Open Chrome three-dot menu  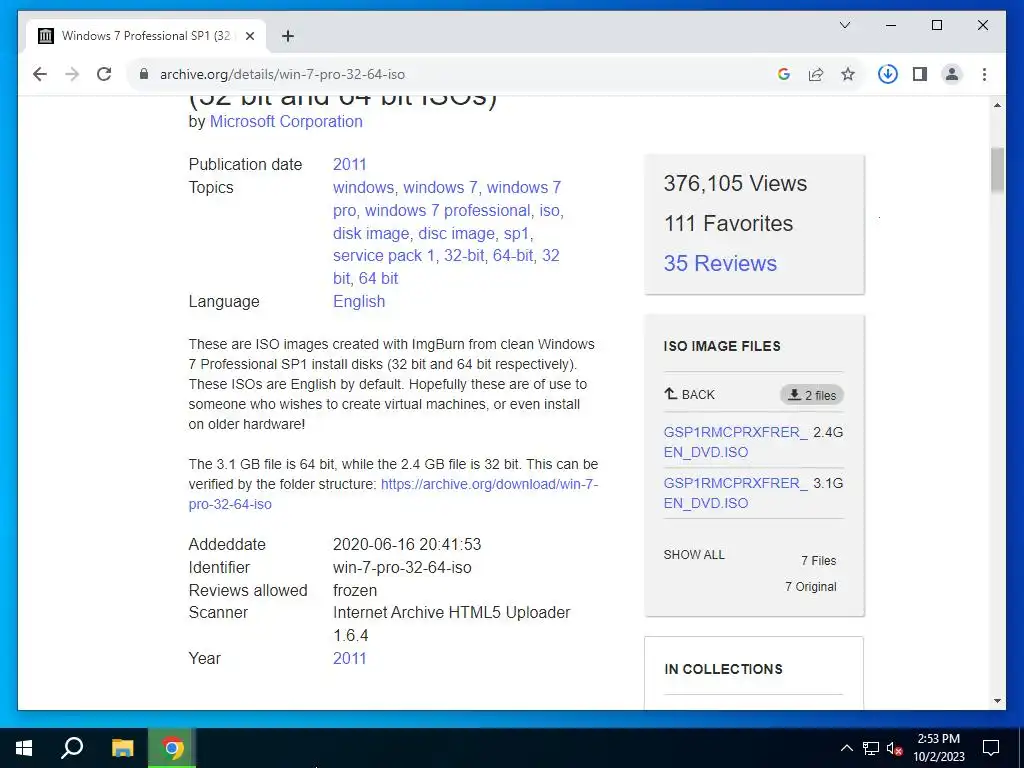point(984,74)
